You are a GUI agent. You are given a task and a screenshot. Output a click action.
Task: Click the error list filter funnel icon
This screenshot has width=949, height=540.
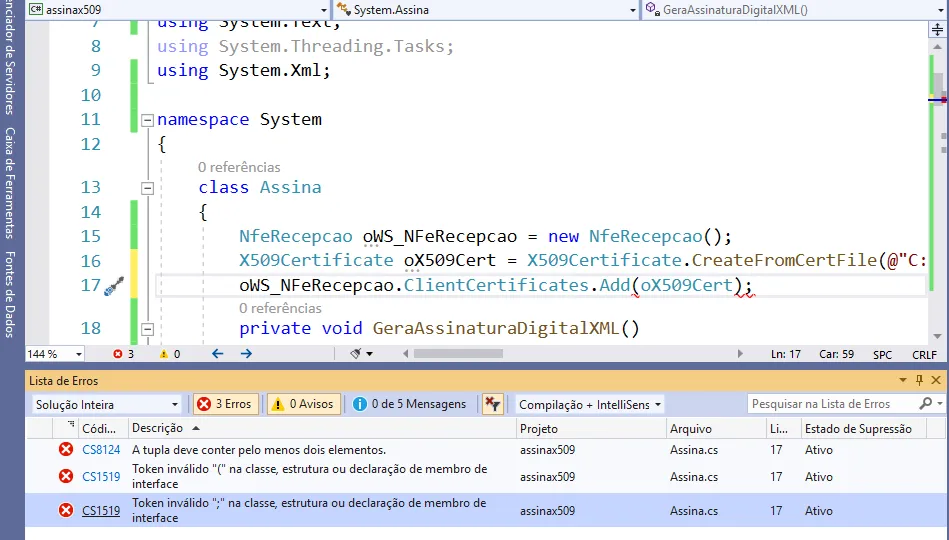click(x=492, y=404)
